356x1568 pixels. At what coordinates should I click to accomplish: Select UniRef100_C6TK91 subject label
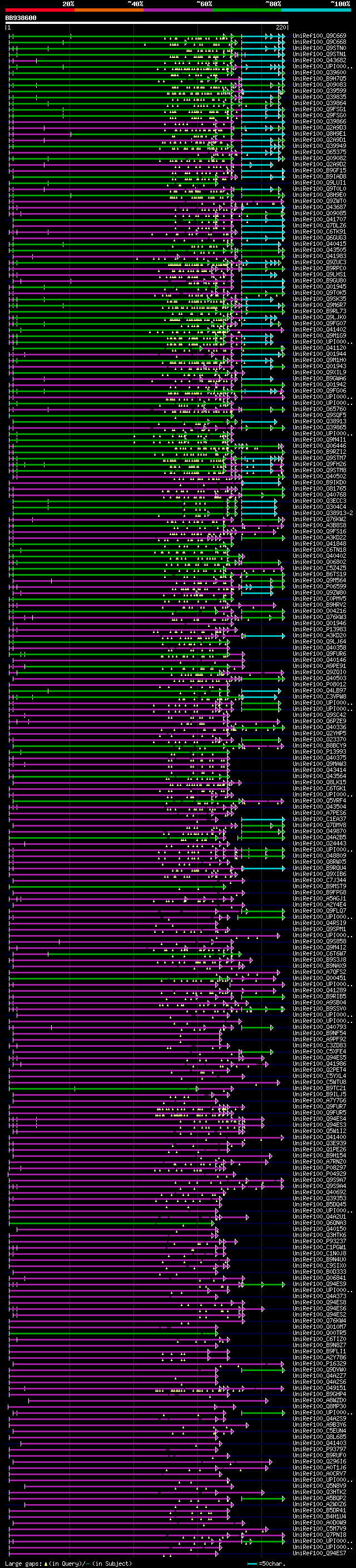tap(319, 231)
